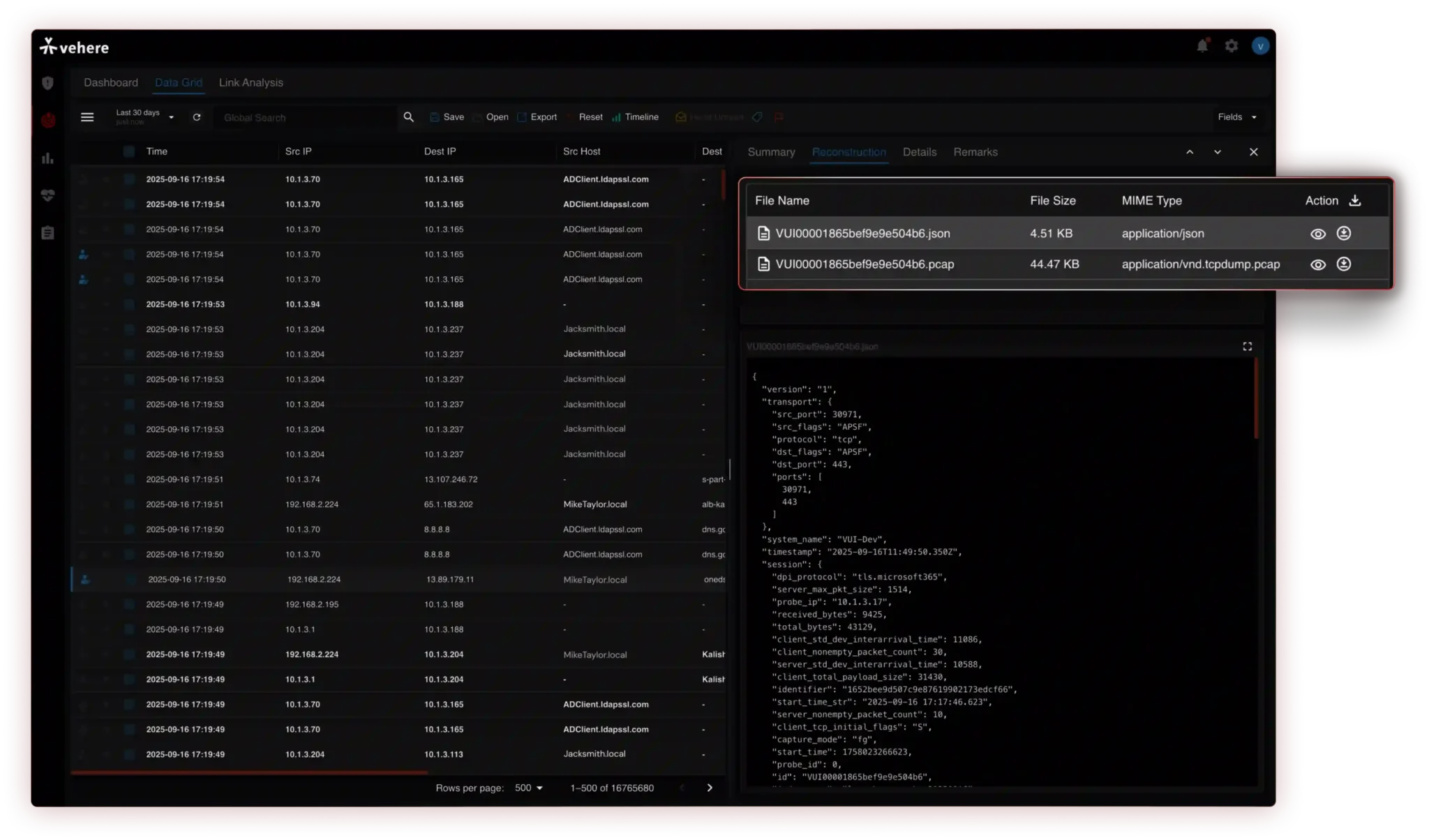Switch to the Link Analysis tab
Image resolution: width=1429 pixels, height=840 pixels.
tap(250, 82)
